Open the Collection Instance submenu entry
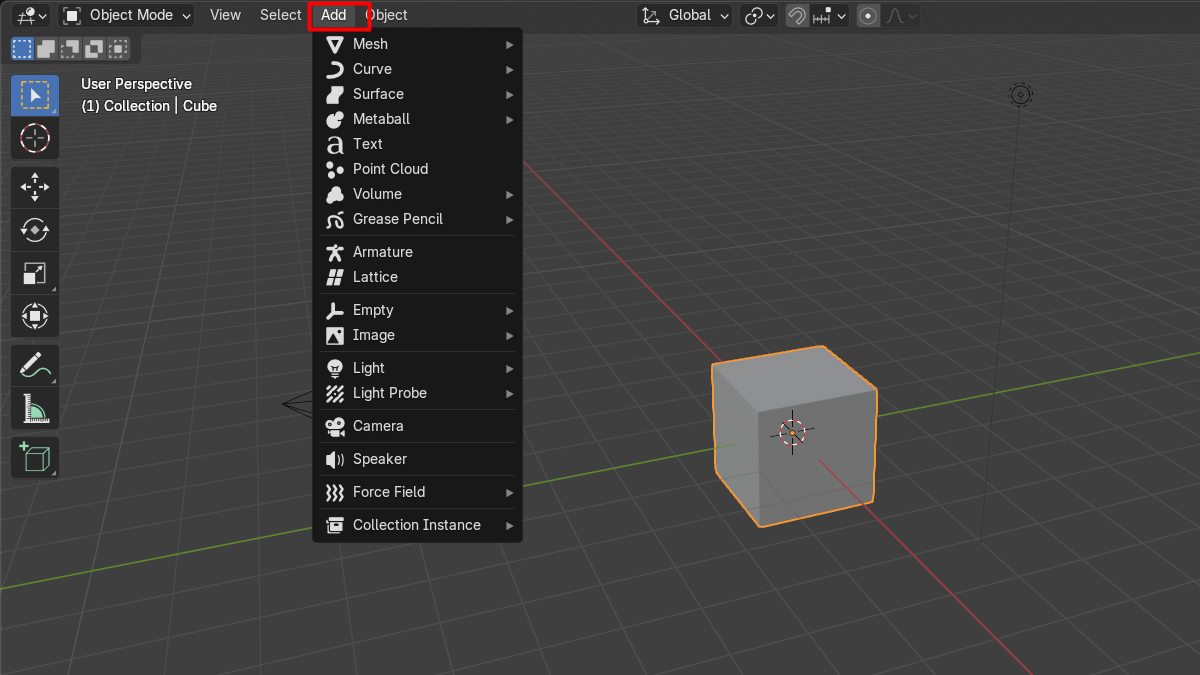 (418, 525)
